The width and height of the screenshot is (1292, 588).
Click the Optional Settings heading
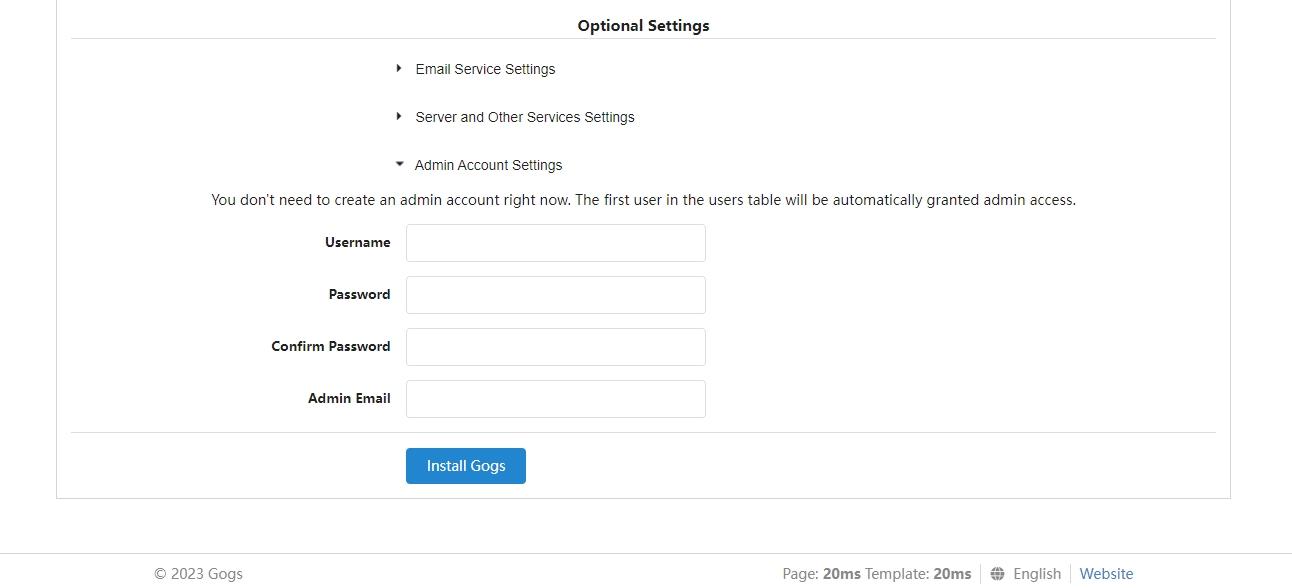(643, 26)
